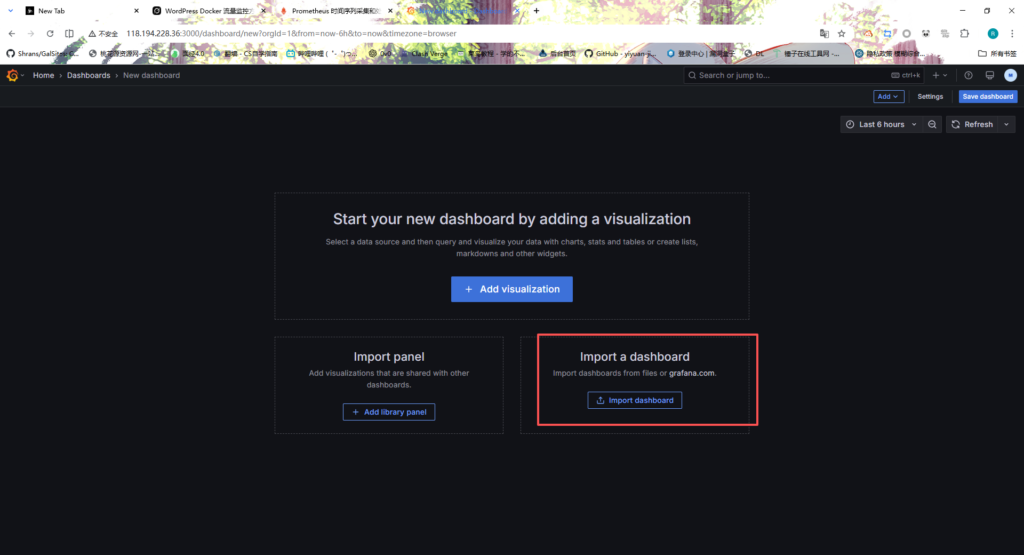1024x555 pixels.
Task: Click the Import dashboard button
Action: pyautogui.click(x=634, y=400)
